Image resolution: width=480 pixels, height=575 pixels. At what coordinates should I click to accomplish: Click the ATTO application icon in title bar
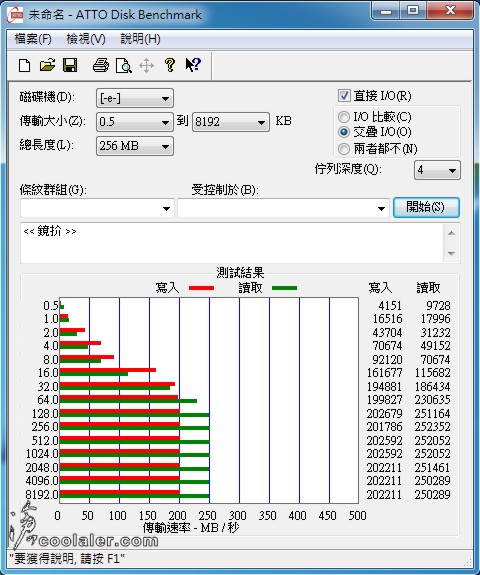(16, 15)
